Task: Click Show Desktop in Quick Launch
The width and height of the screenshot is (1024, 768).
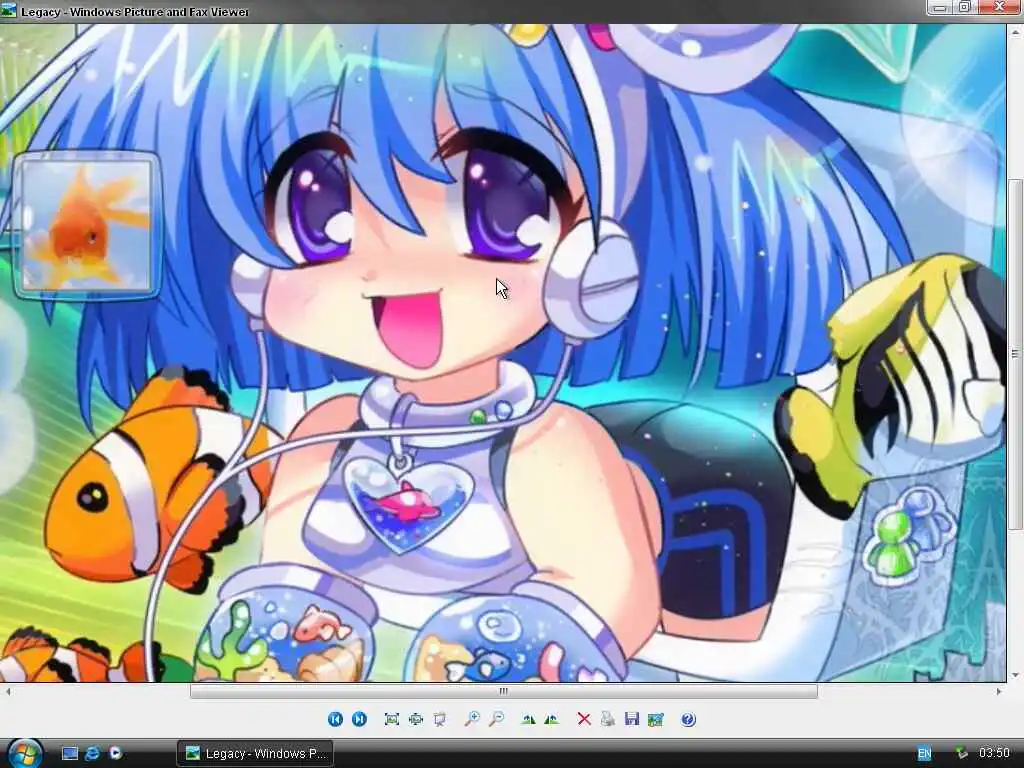Action: [x=70, y=753]
